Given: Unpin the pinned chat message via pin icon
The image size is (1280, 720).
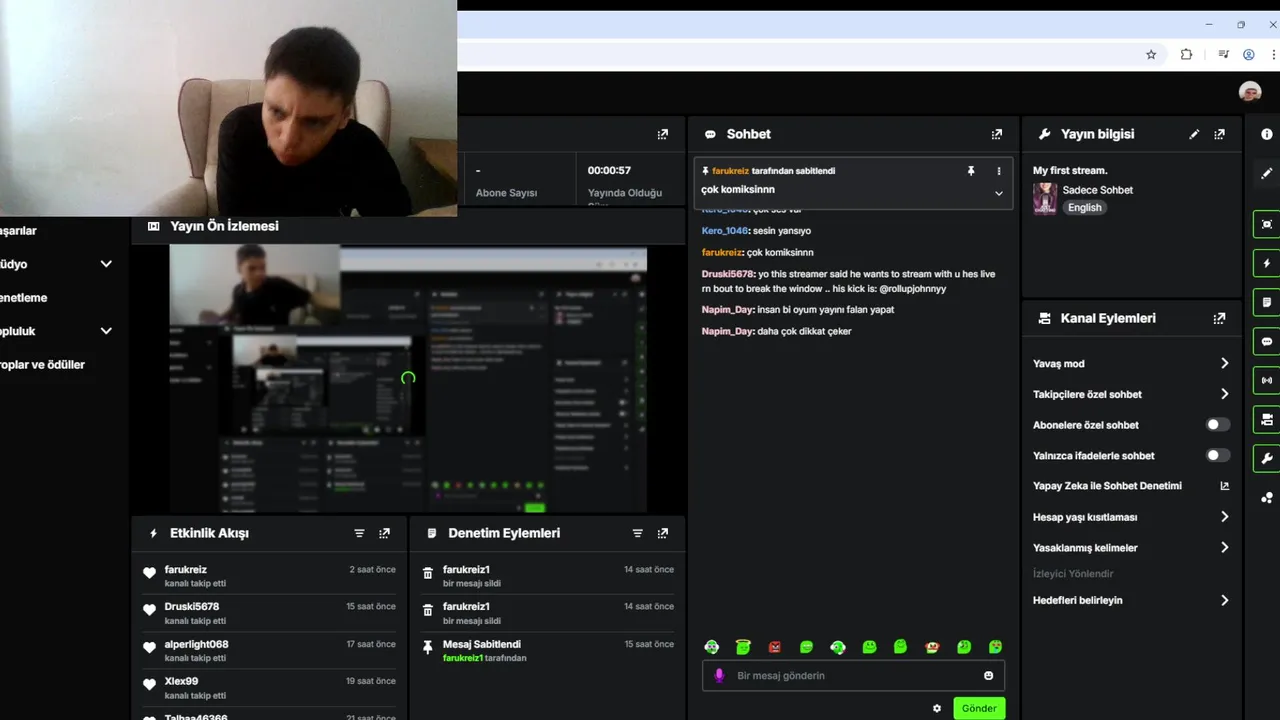Looking at the screenshot, I should point(970,171).
